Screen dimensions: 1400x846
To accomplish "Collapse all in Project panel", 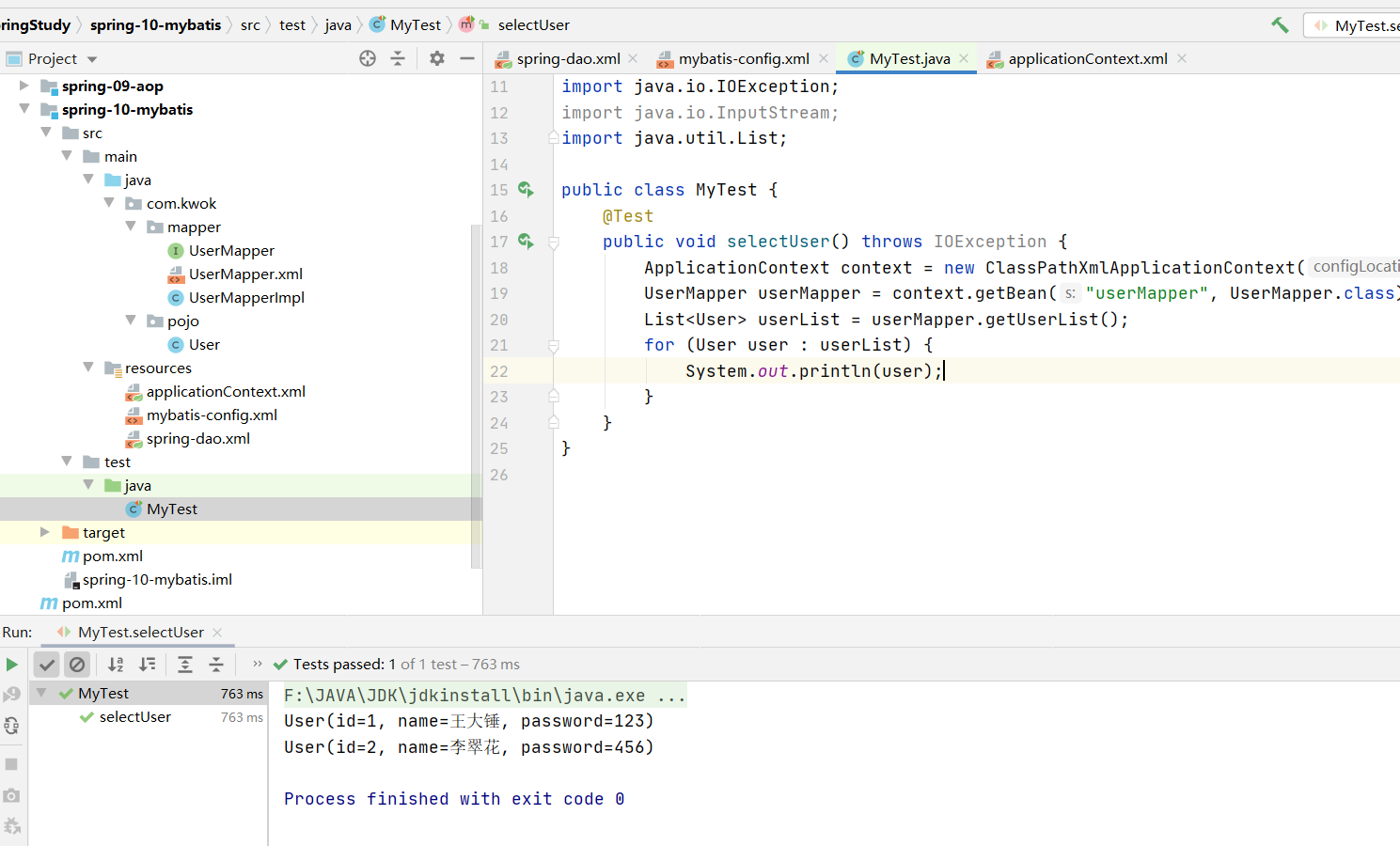I will click(398, 58).
